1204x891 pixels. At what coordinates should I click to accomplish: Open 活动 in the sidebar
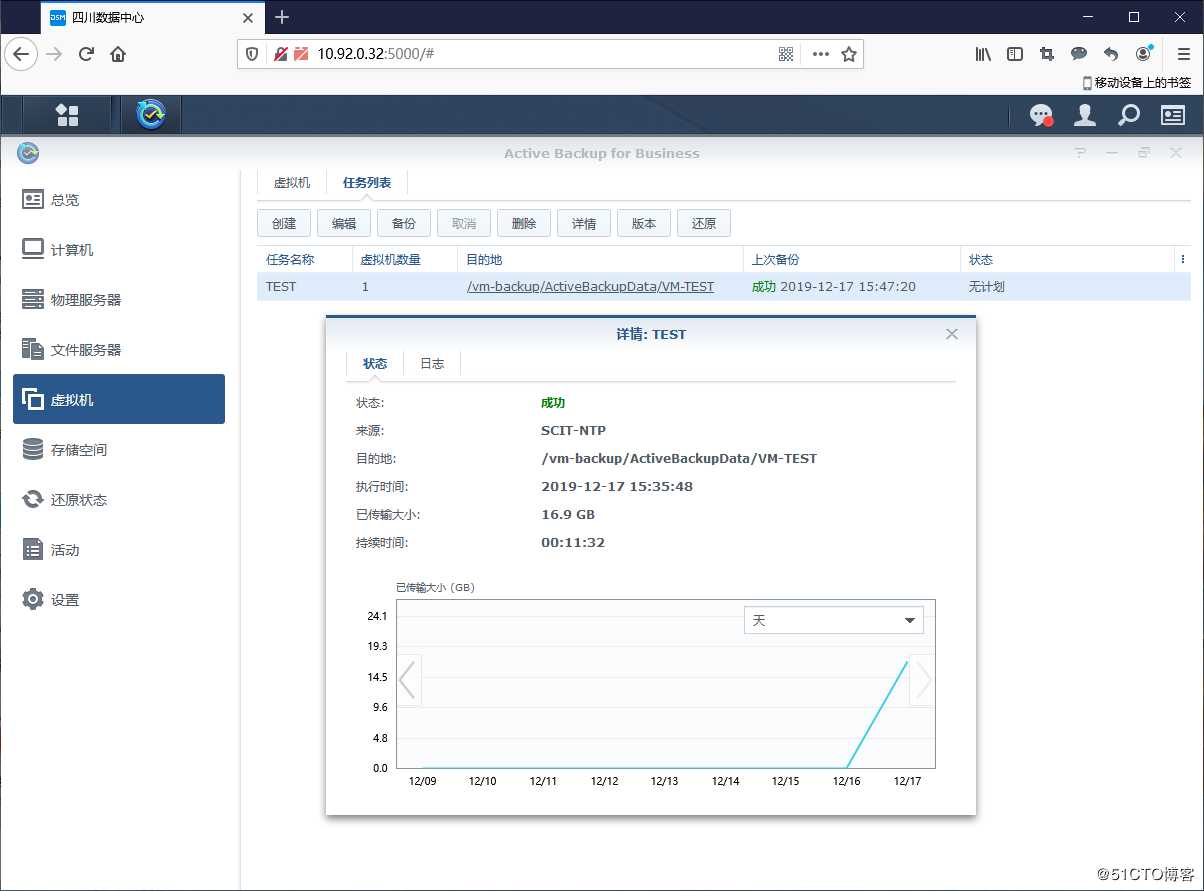[x=119, y=549]
